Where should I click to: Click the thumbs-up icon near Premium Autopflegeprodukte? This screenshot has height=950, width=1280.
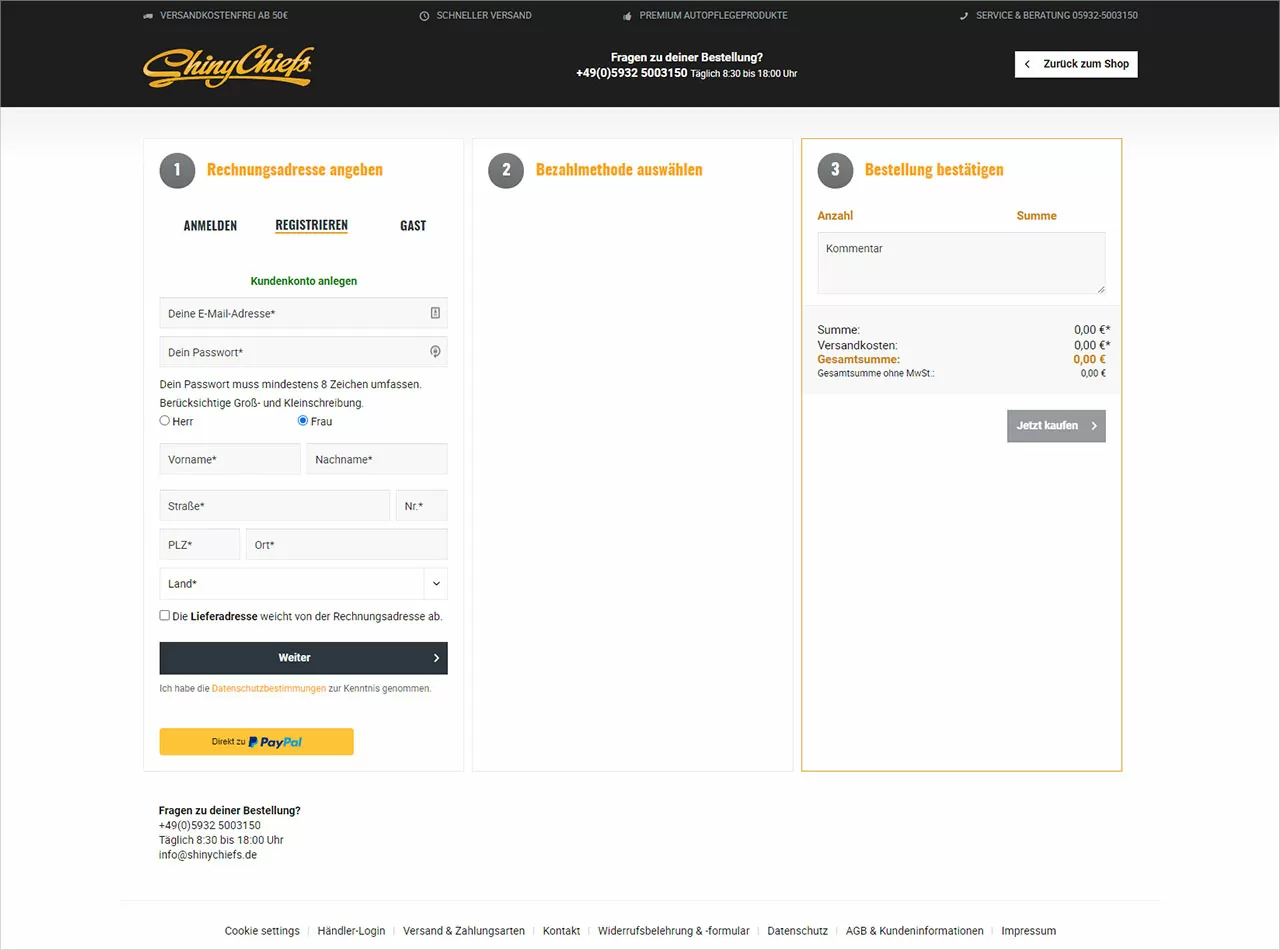[x=625, y=15]
